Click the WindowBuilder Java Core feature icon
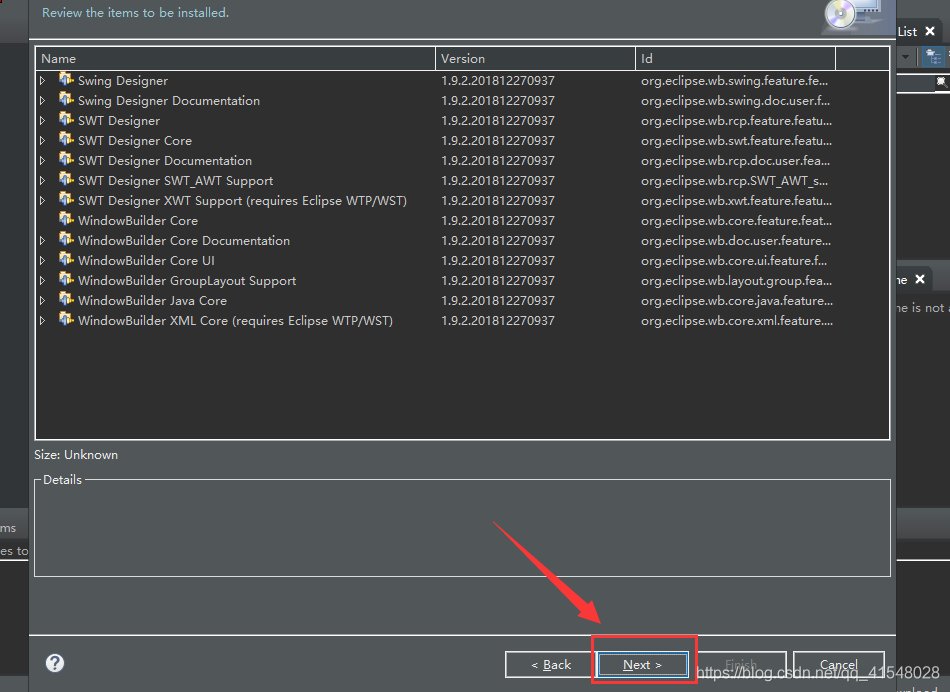 (66, 299)
